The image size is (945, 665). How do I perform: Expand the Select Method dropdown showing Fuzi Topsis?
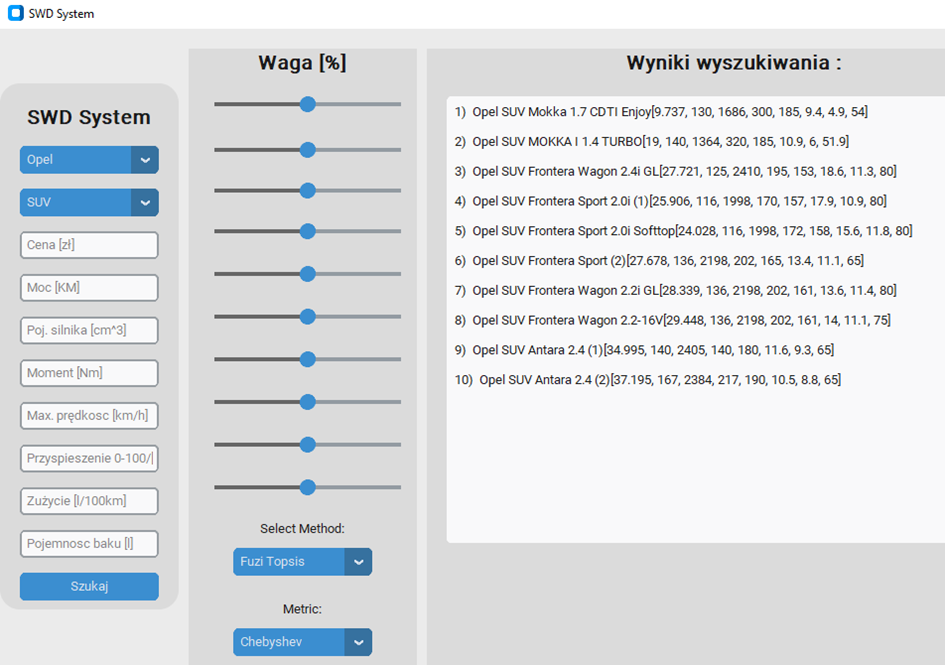point(302,561)
